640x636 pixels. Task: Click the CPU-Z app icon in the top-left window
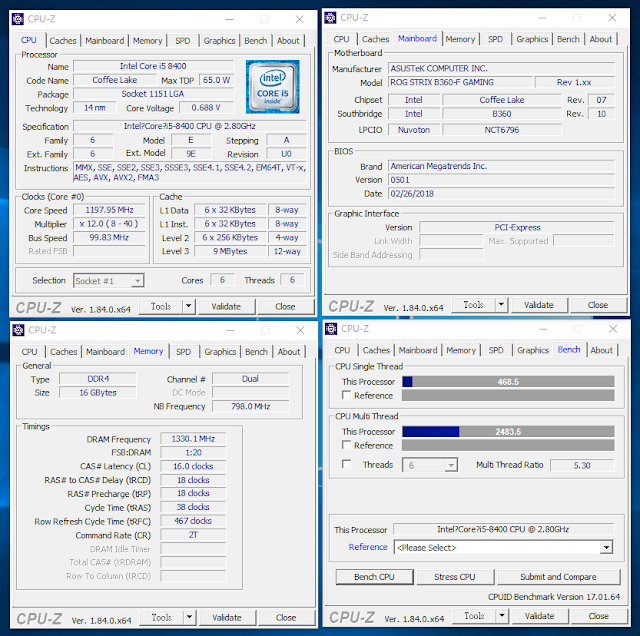(x=18, y=19)
